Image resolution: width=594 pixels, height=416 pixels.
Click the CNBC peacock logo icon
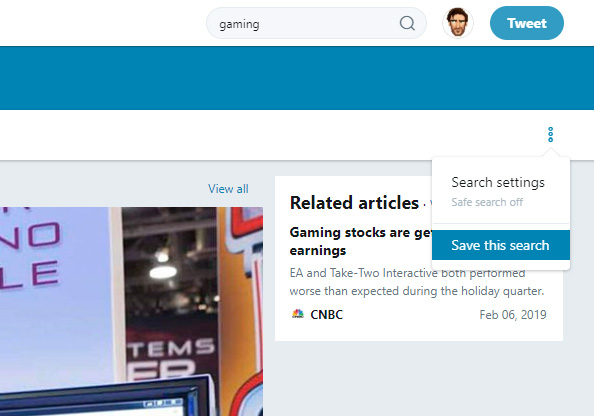tap(298, 314)
